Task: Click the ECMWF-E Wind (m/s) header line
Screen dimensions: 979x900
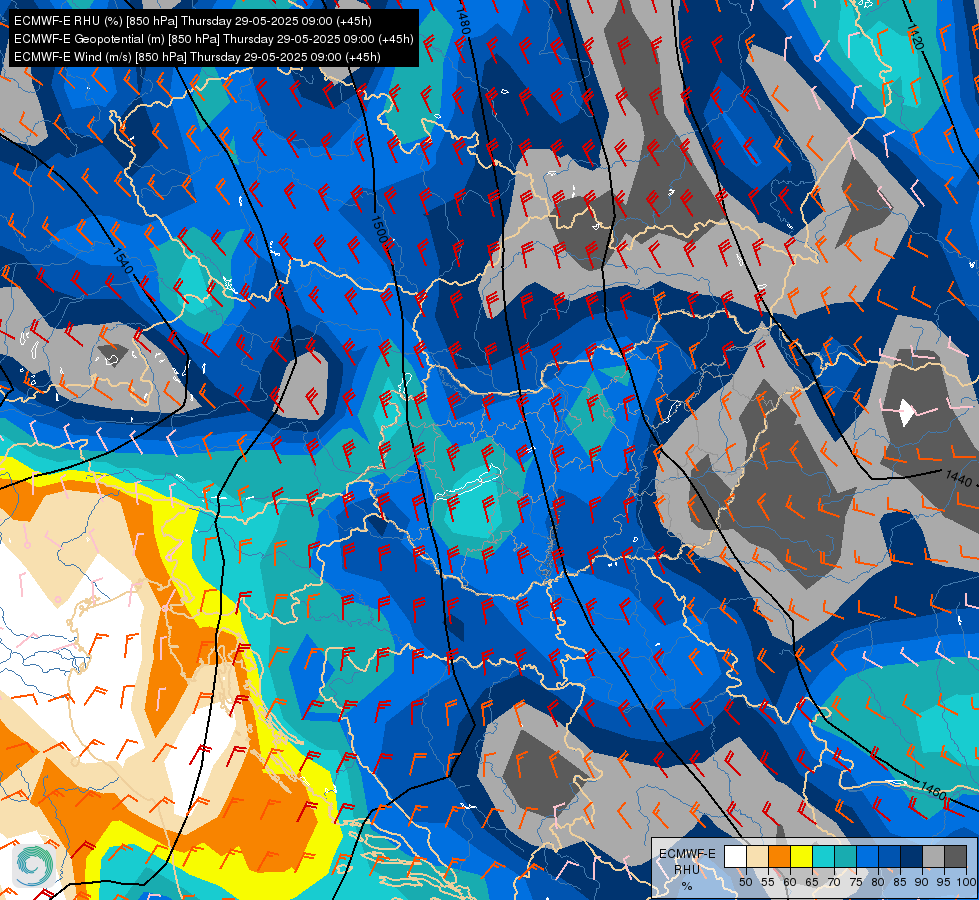Action: tap(197, 57)
